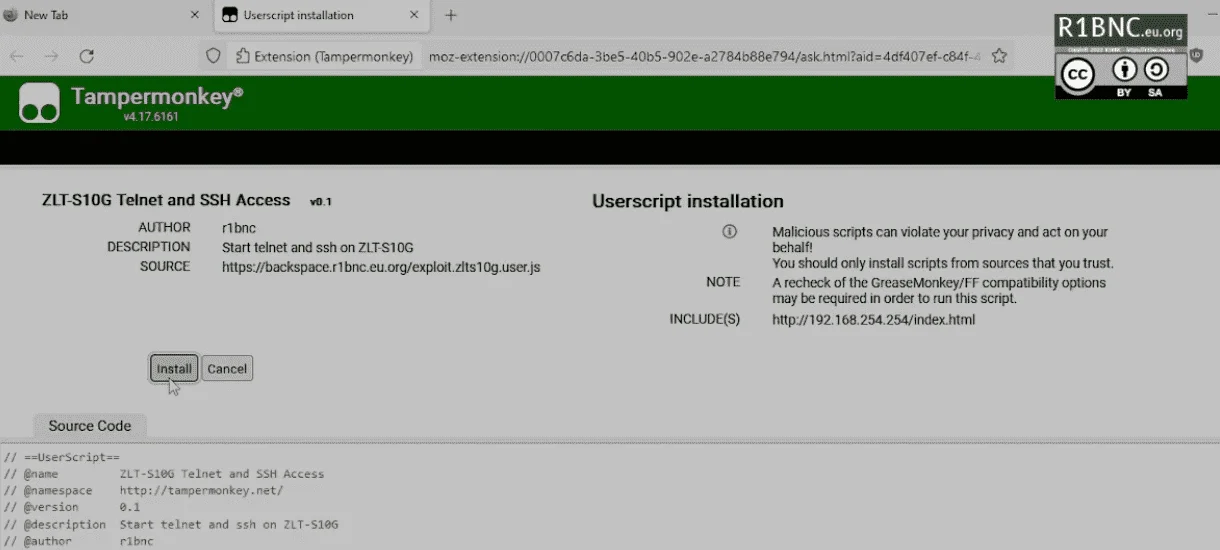Click the @version 0.1 source line
Image resolution: width=1220 pixels, height=550 pixels.
click(71, 507)
